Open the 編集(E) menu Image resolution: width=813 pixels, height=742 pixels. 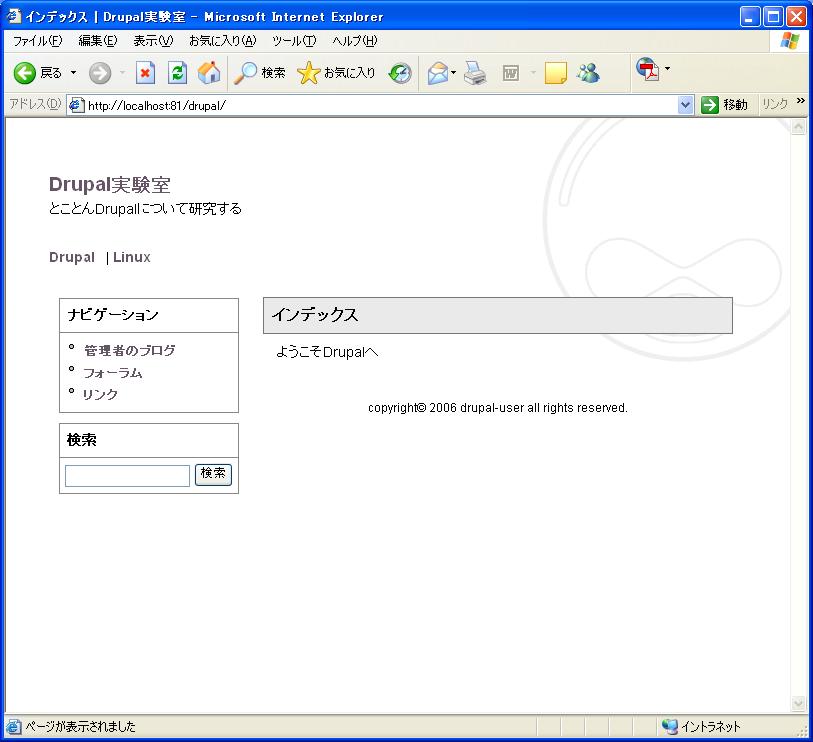tap(97, 41)
